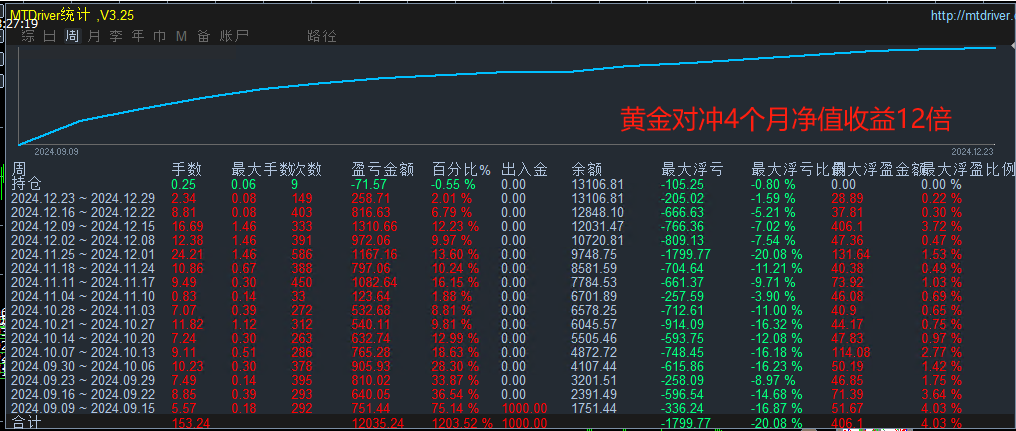Image resolution: width=1016 pixels, height=431 pixels.
Task: Switch to the 年 yearly tab
Action: click(x=138, y=36)
